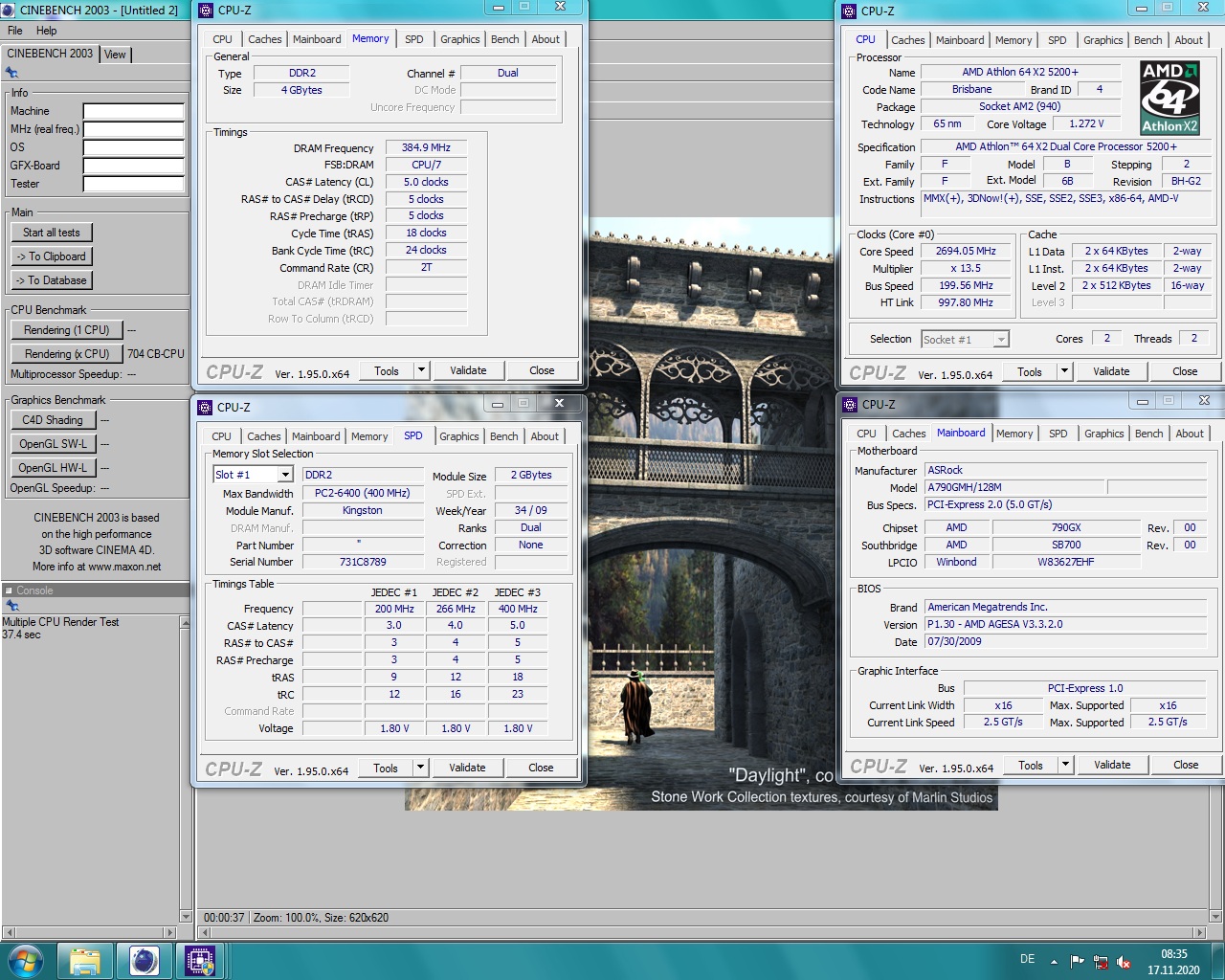Start the OpenGL HW-L test
Image resolution: width=1225 pixels, height=980 pixels.
point(53,468)
